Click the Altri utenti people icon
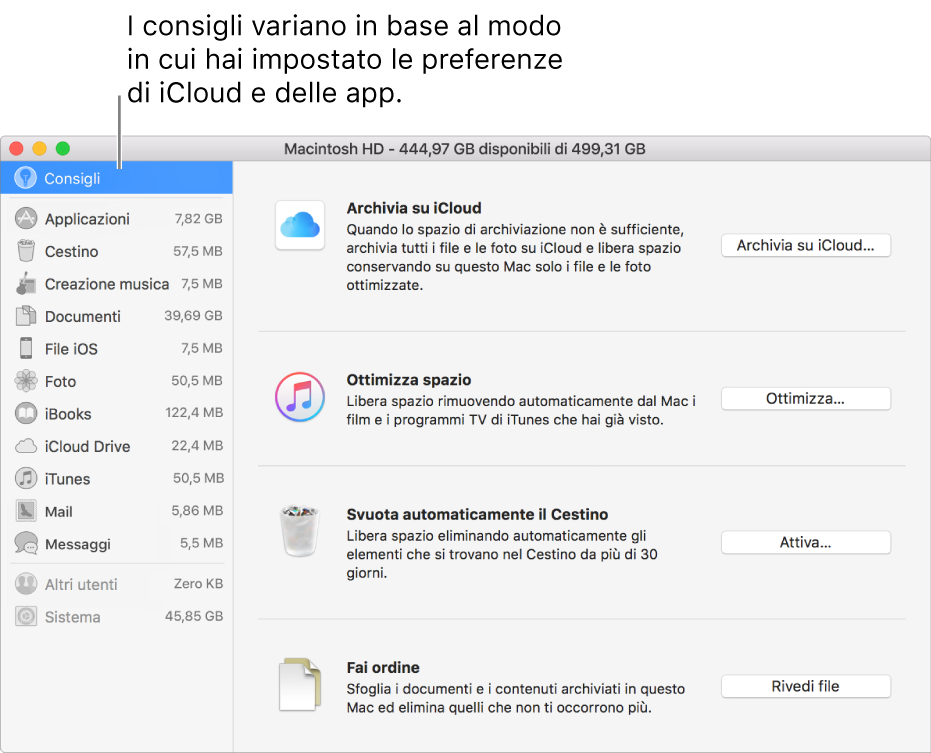This screenshot has height=753, width=931. pyautogui.click(x=26, y=584)
